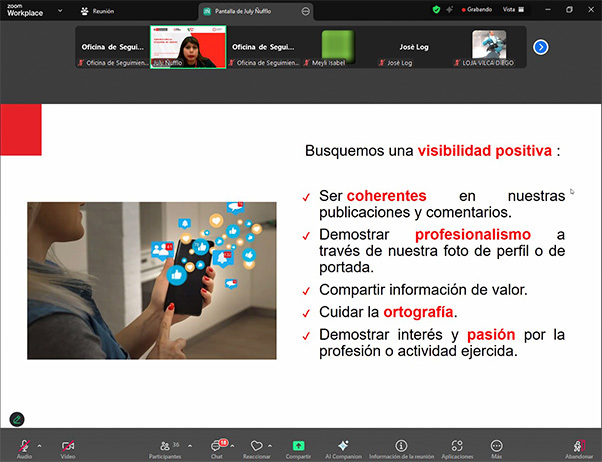Open the Reaccionar reactions menu

(256, 449)
